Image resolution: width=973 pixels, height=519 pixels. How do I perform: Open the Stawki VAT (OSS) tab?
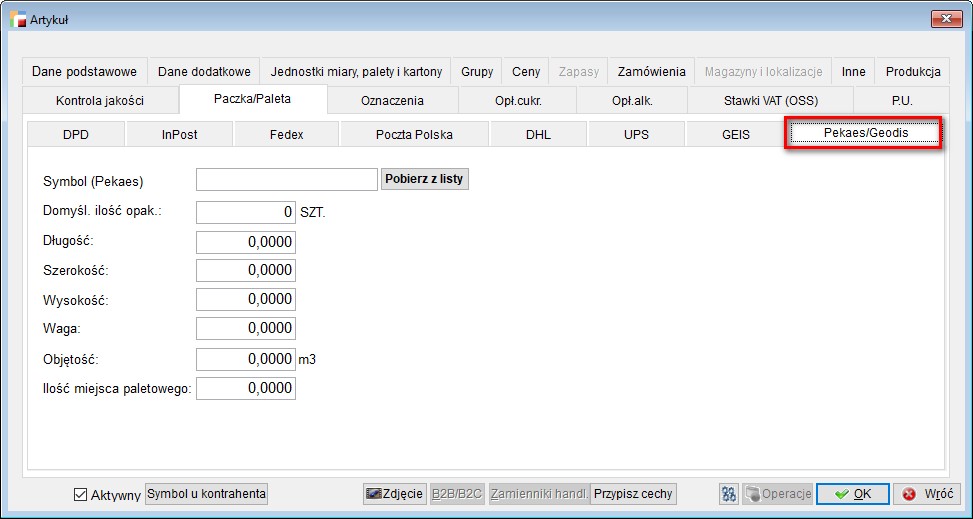pos(770,100)
